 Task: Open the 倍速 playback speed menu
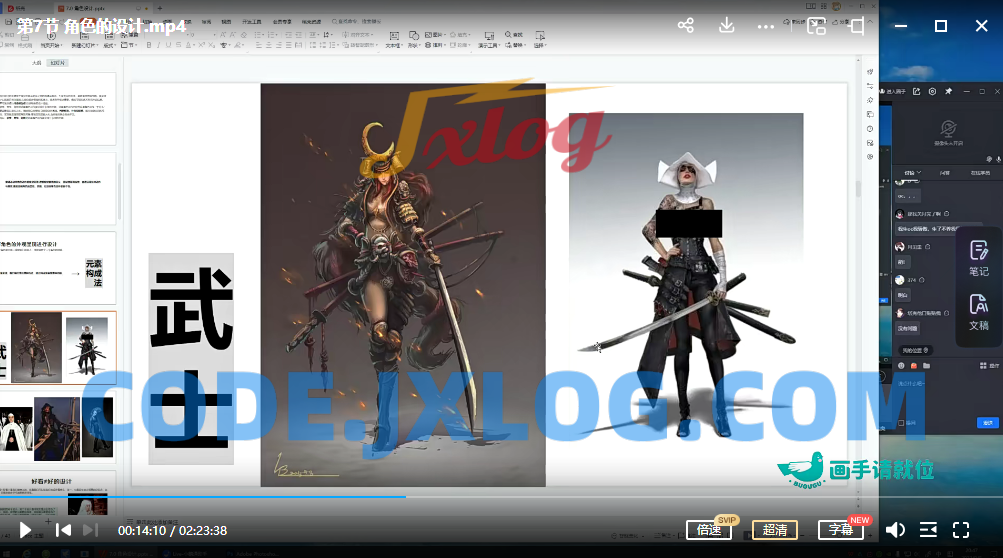pyautogui.click(x=710, y=530)
